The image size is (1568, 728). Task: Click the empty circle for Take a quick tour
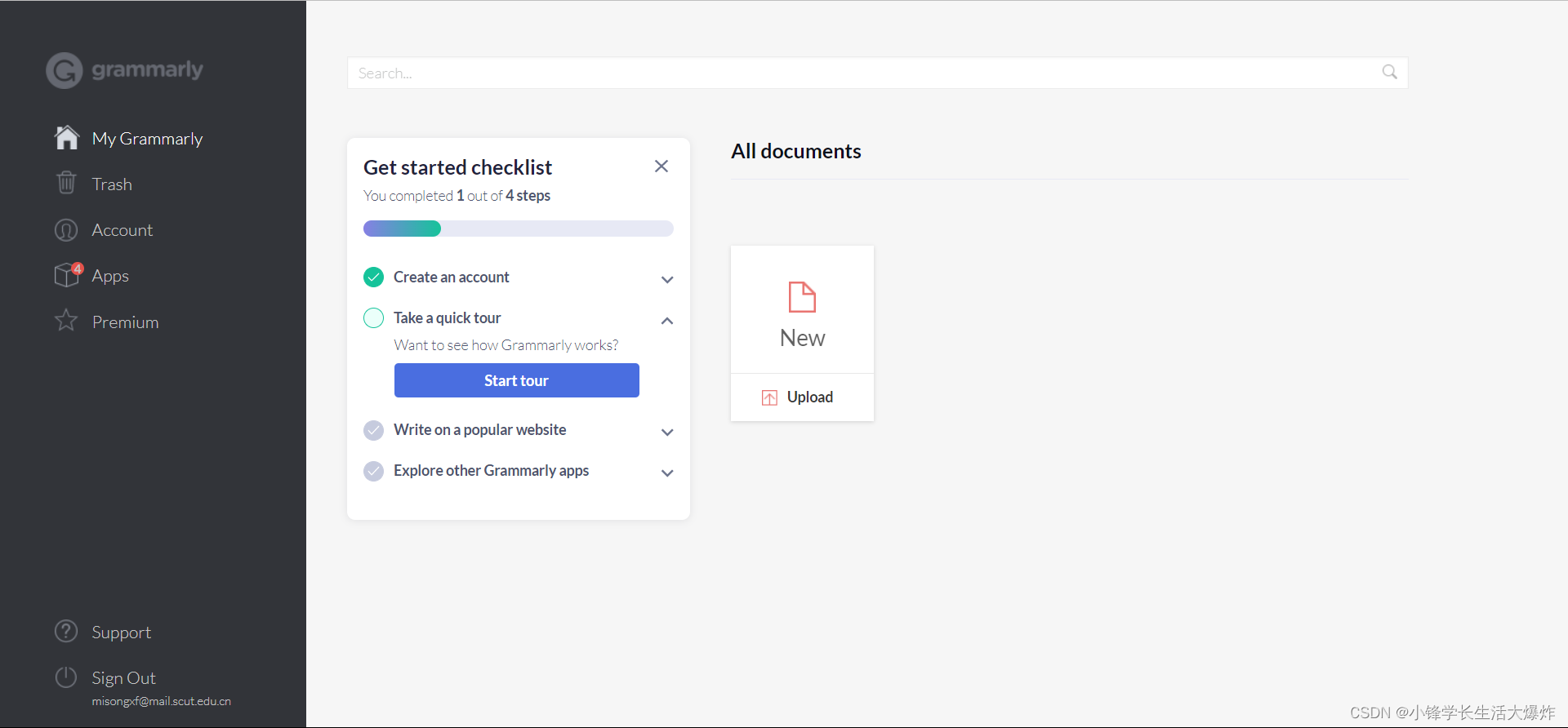click(373, 318)
